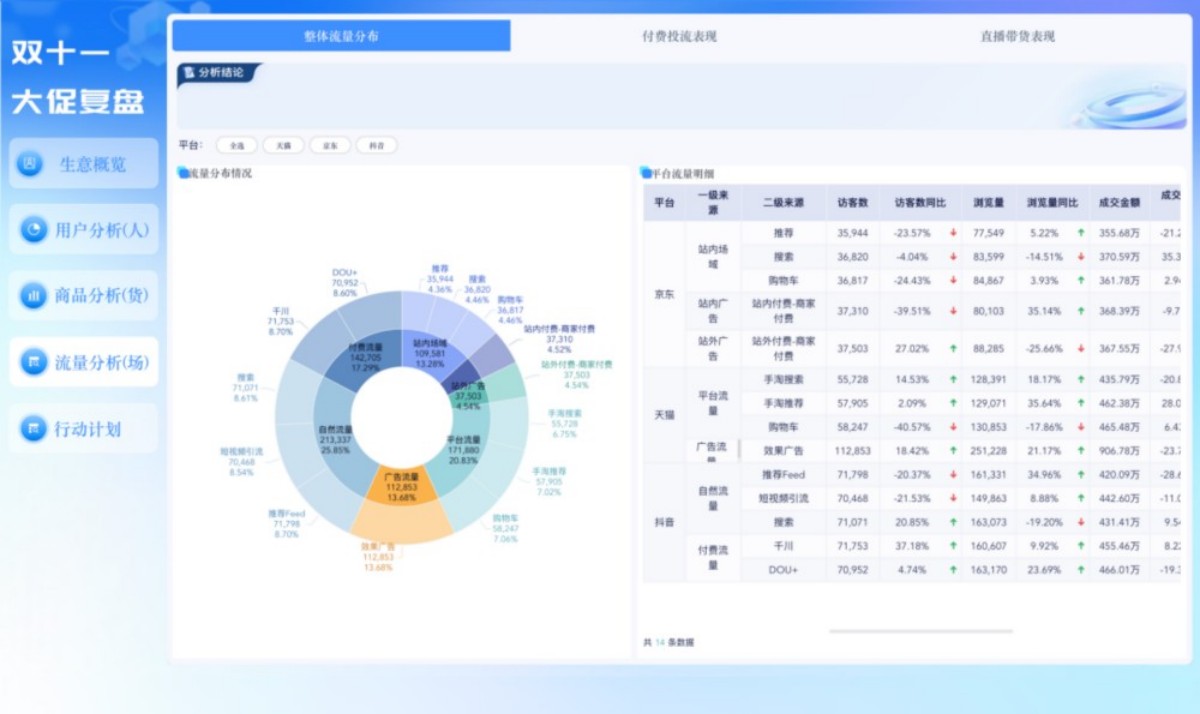
Task: Click the 双十一大促复盘 title logo
Action: tap(79, 75)
